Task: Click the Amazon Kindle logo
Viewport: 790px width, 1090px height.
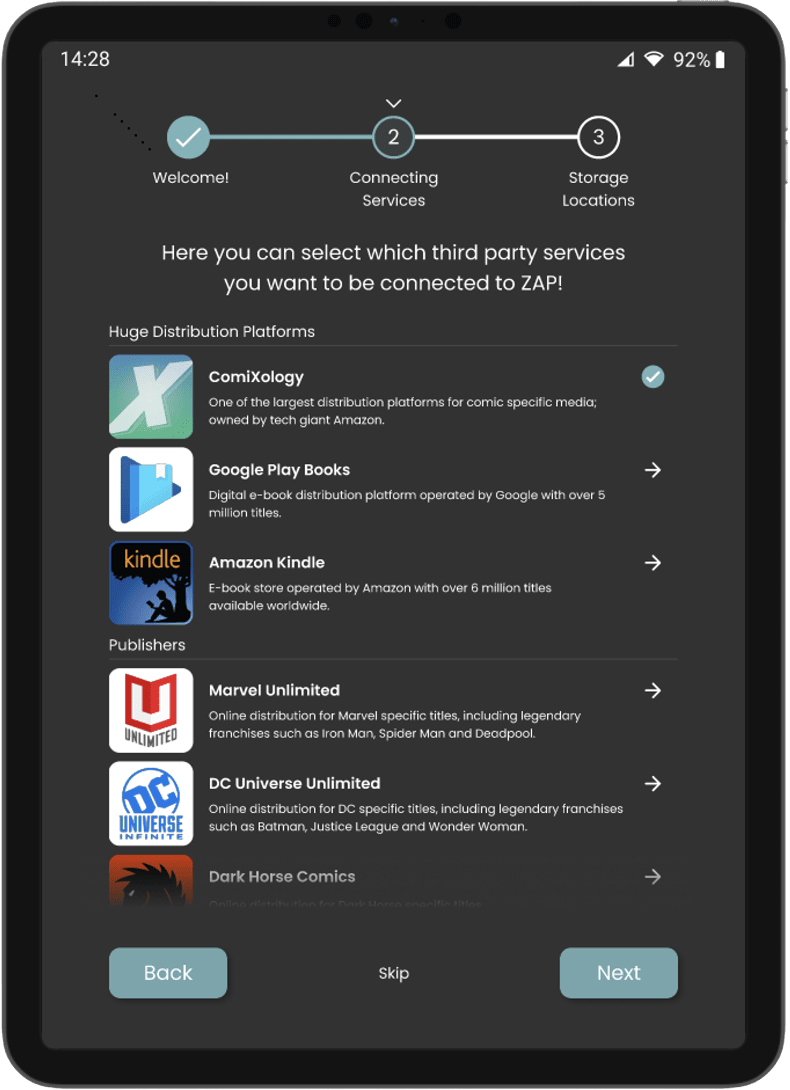Action: 151,583
